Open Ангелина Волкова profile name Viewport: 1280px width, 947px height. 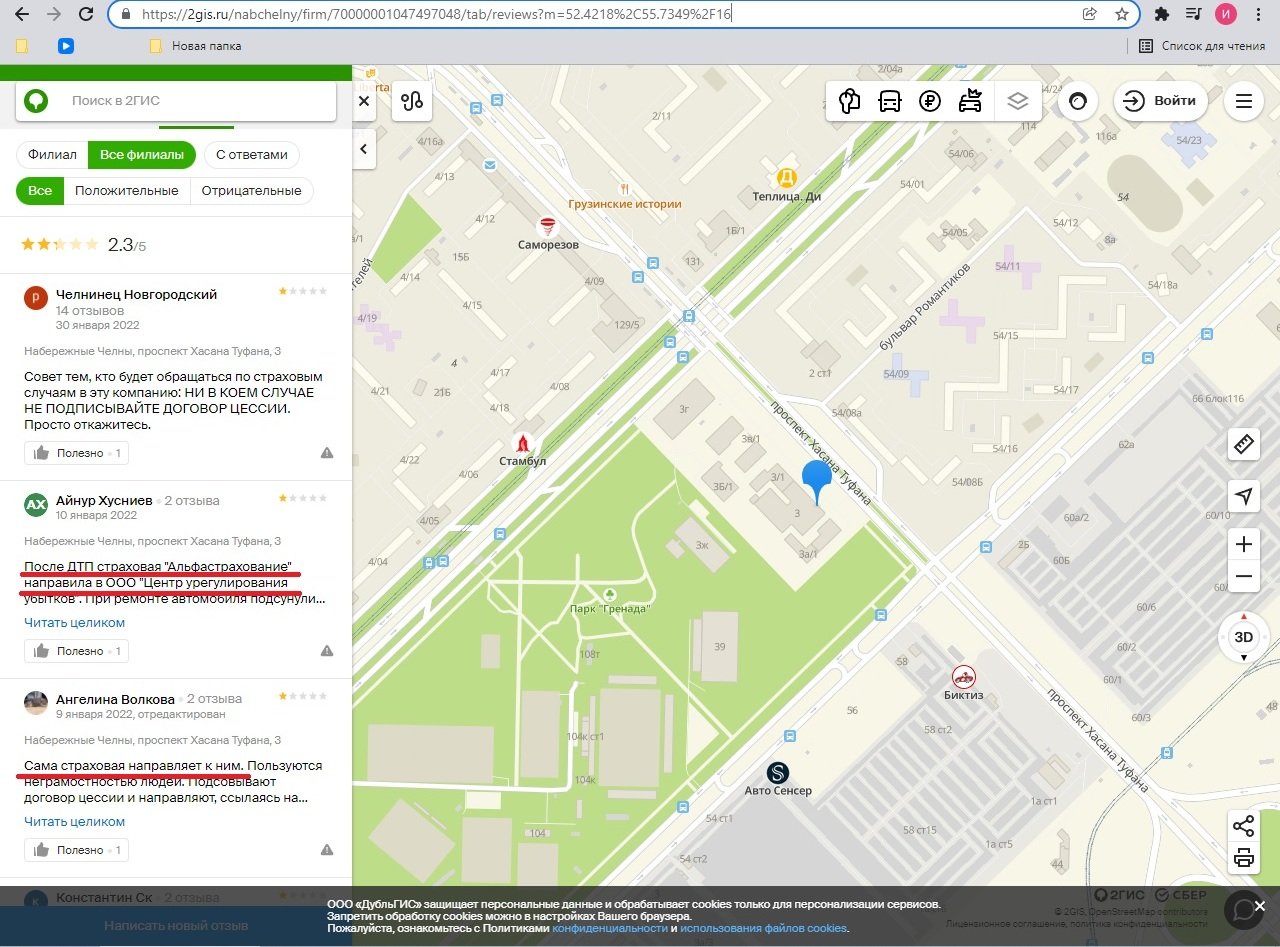115,699
